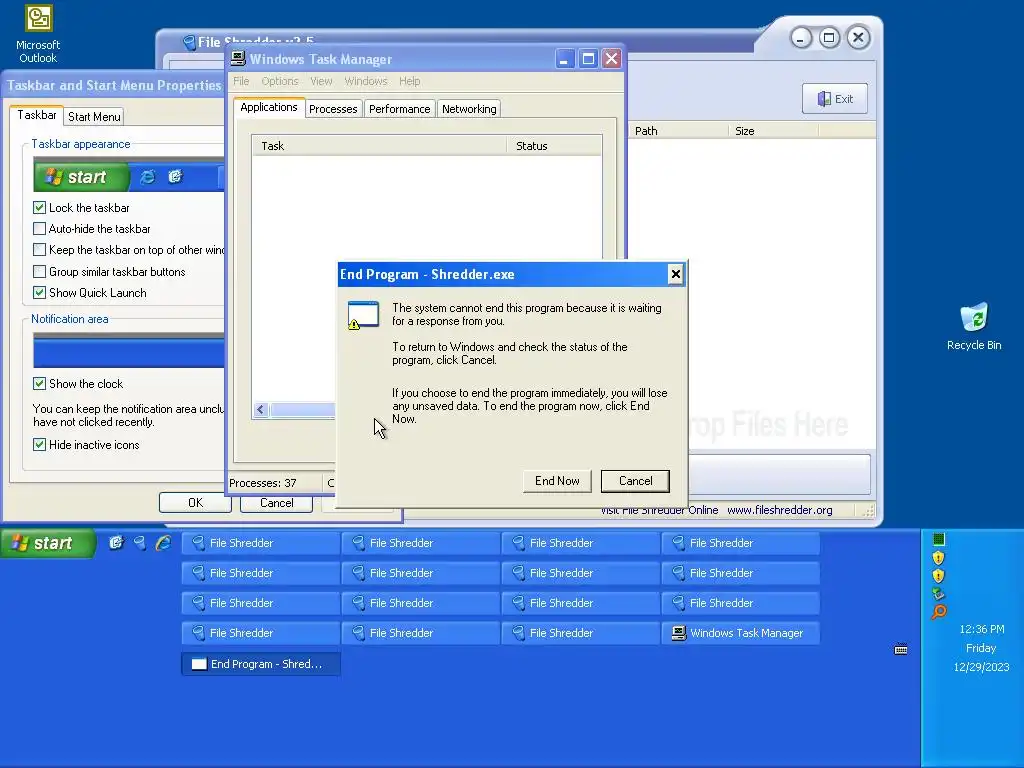Click the Outlook Express icon in taskbar preview

point(175,177)
